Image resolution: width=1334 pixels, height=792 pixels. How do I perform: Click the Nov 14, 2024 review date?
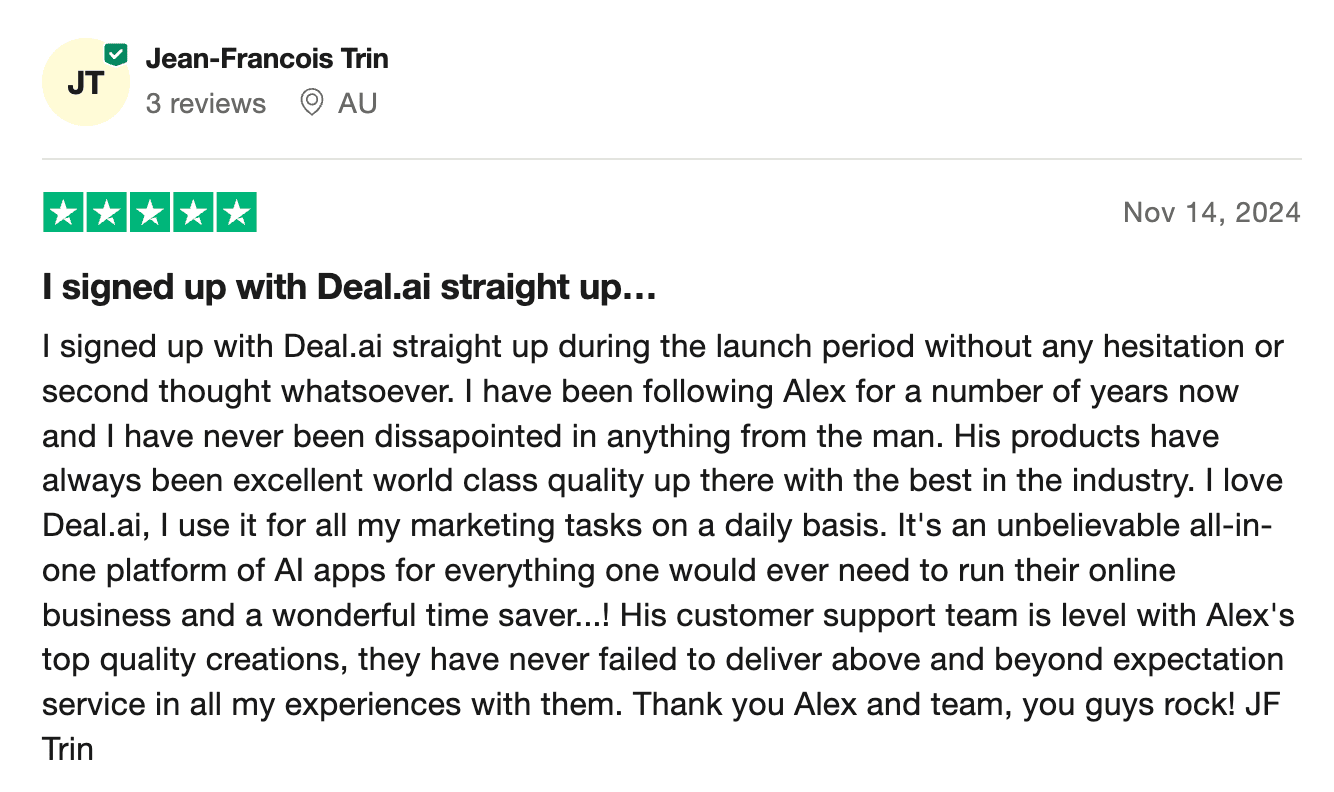click(1211, 212)
